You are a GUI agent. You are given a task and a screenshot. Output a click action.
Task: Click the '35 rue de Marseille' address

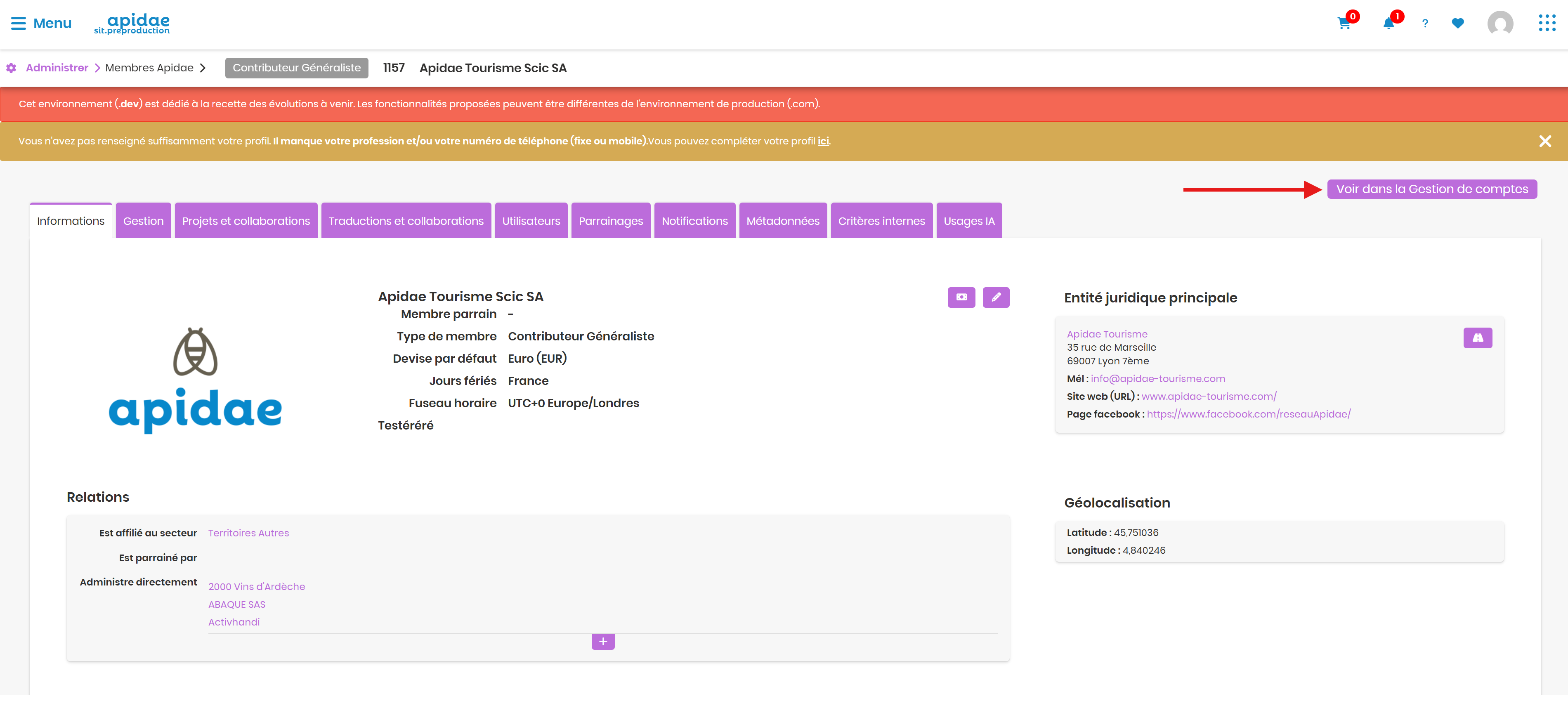click(x=1111, y=347)
